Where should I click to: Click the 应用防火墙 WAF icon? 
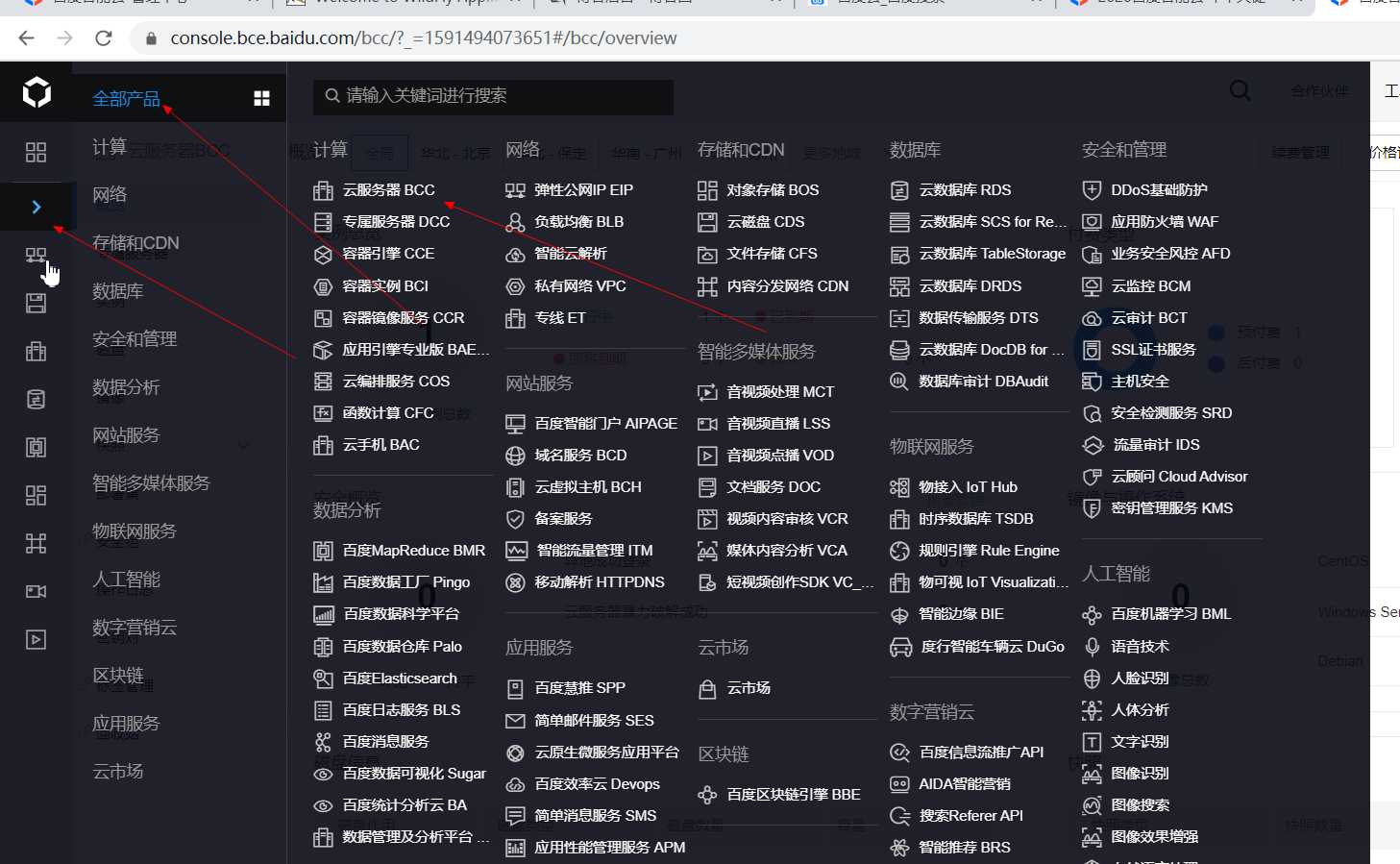[1092, 222]
